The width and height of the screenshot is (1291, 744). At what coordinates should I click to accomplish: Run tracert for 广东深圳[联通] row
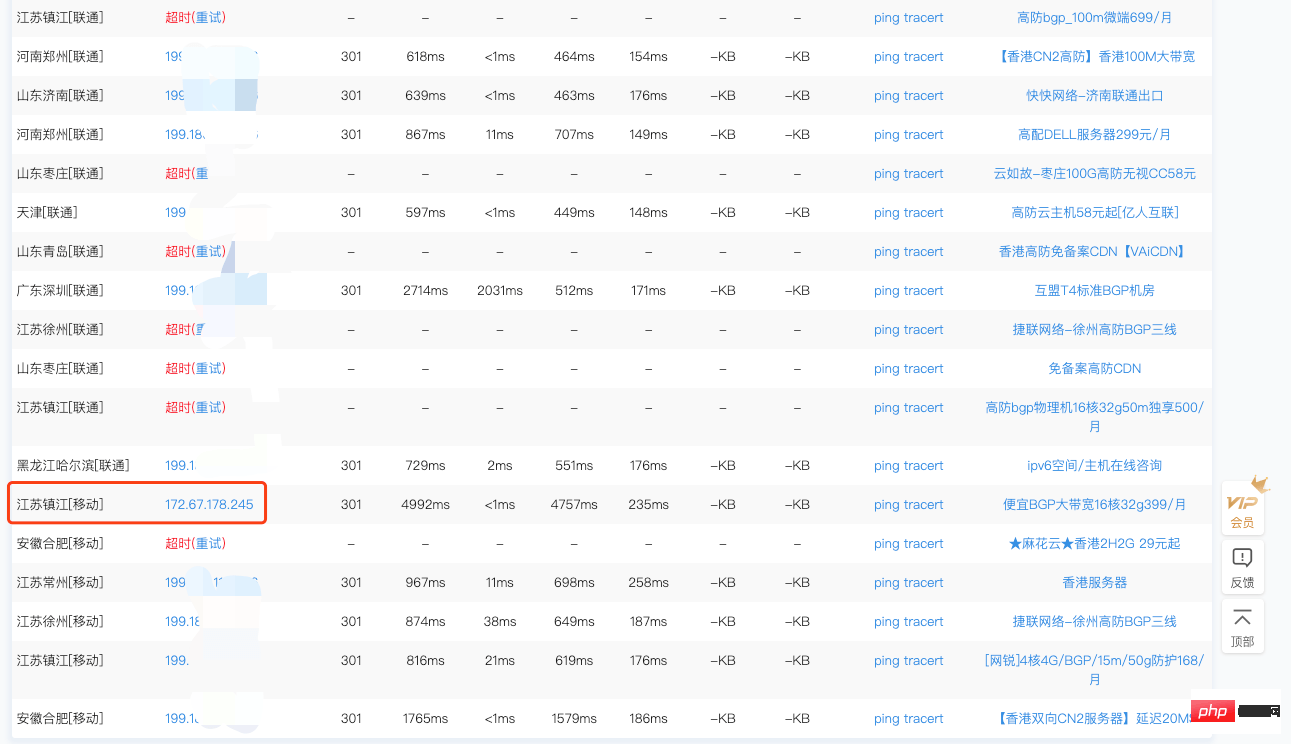click(x=923, y=291)
